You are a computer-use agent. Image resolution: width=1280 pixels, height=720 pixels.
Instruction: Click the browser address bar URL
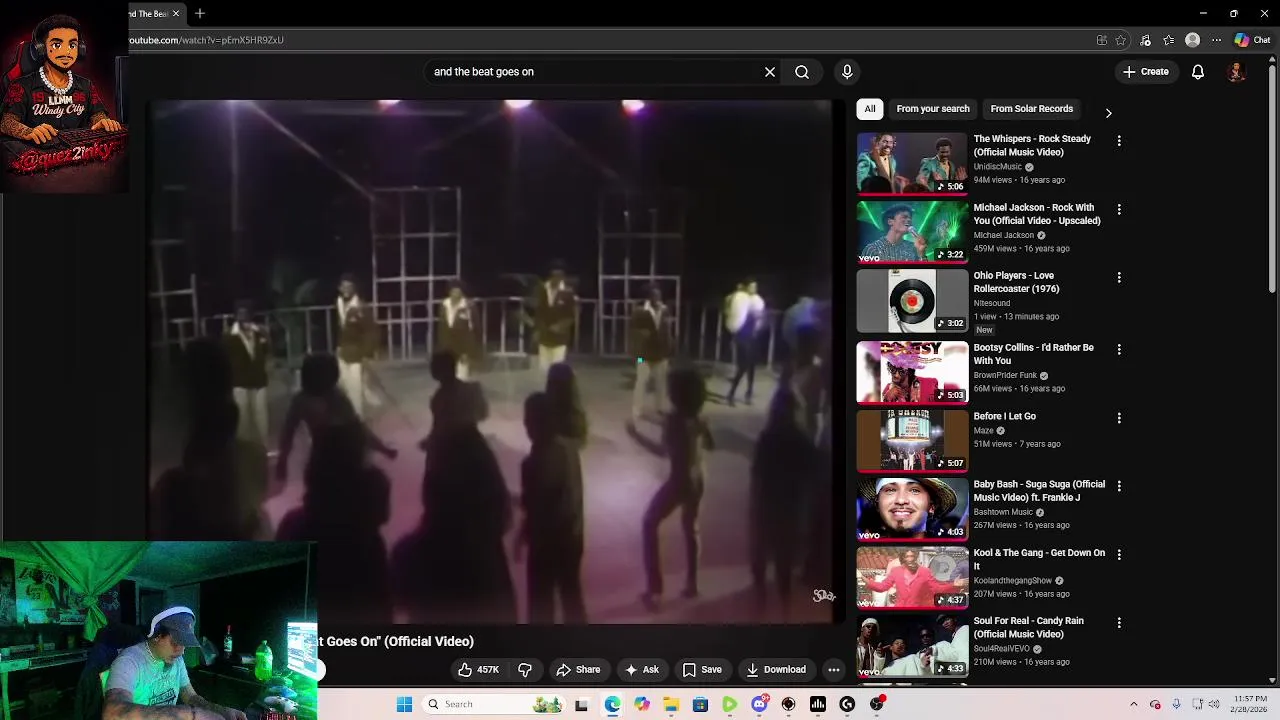(x=207, y=40)
